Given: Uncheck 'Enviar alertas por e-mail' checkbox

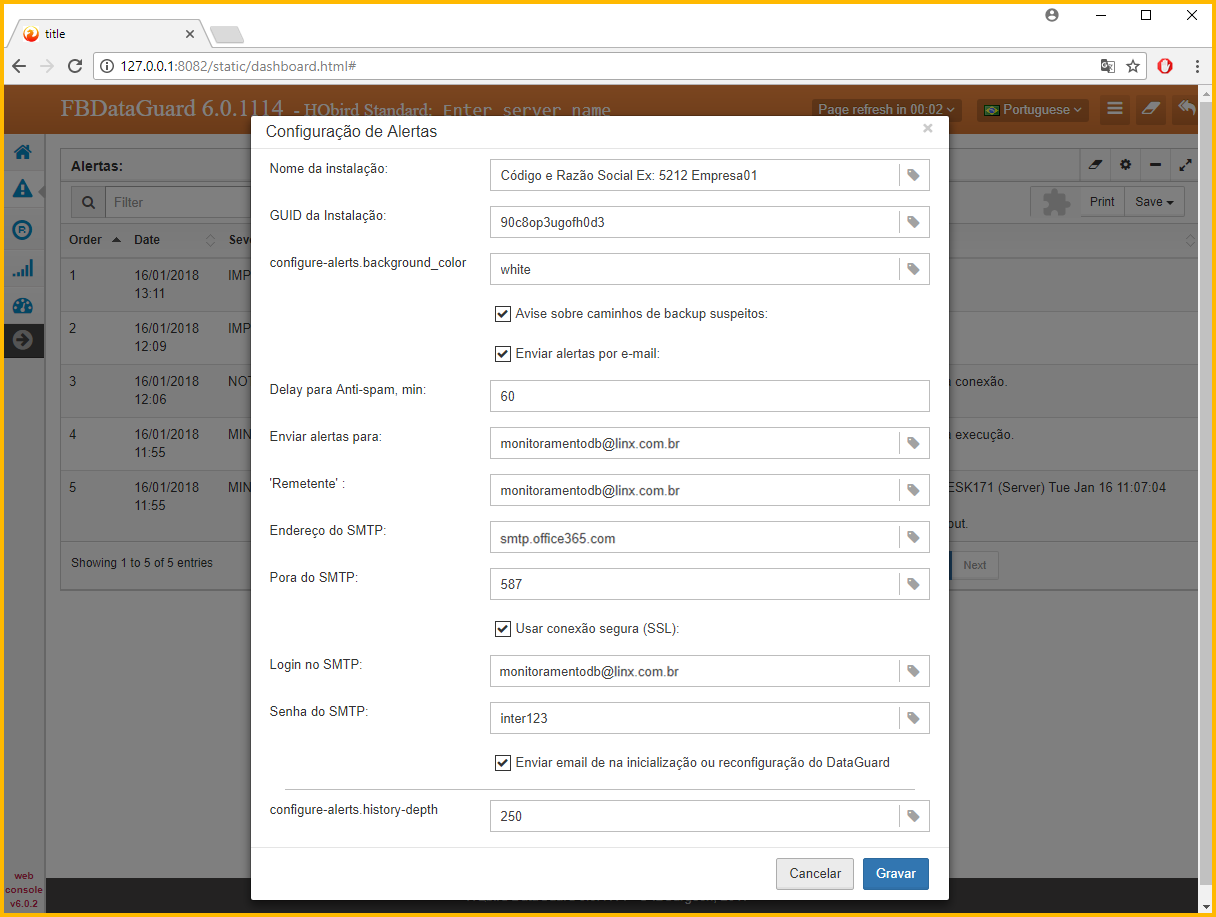Looking at the screenshot, I should point(503,353).
